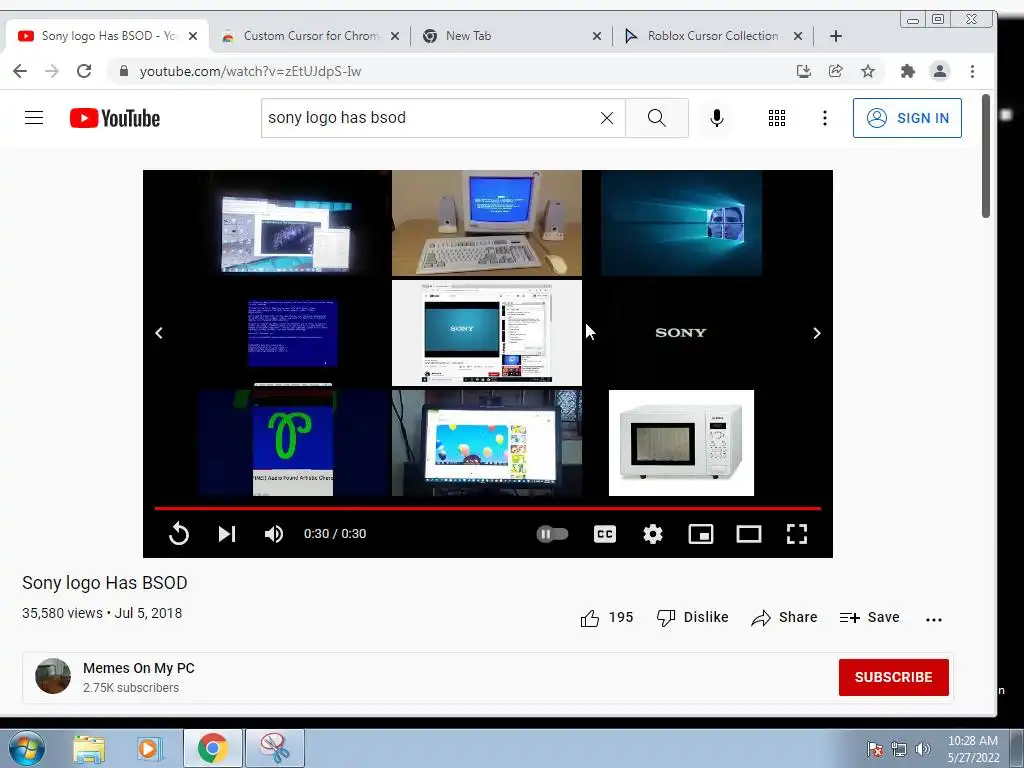The height and width of the screenshot is (768, 1024).
Task: Share the video
Action: (784, 617)
